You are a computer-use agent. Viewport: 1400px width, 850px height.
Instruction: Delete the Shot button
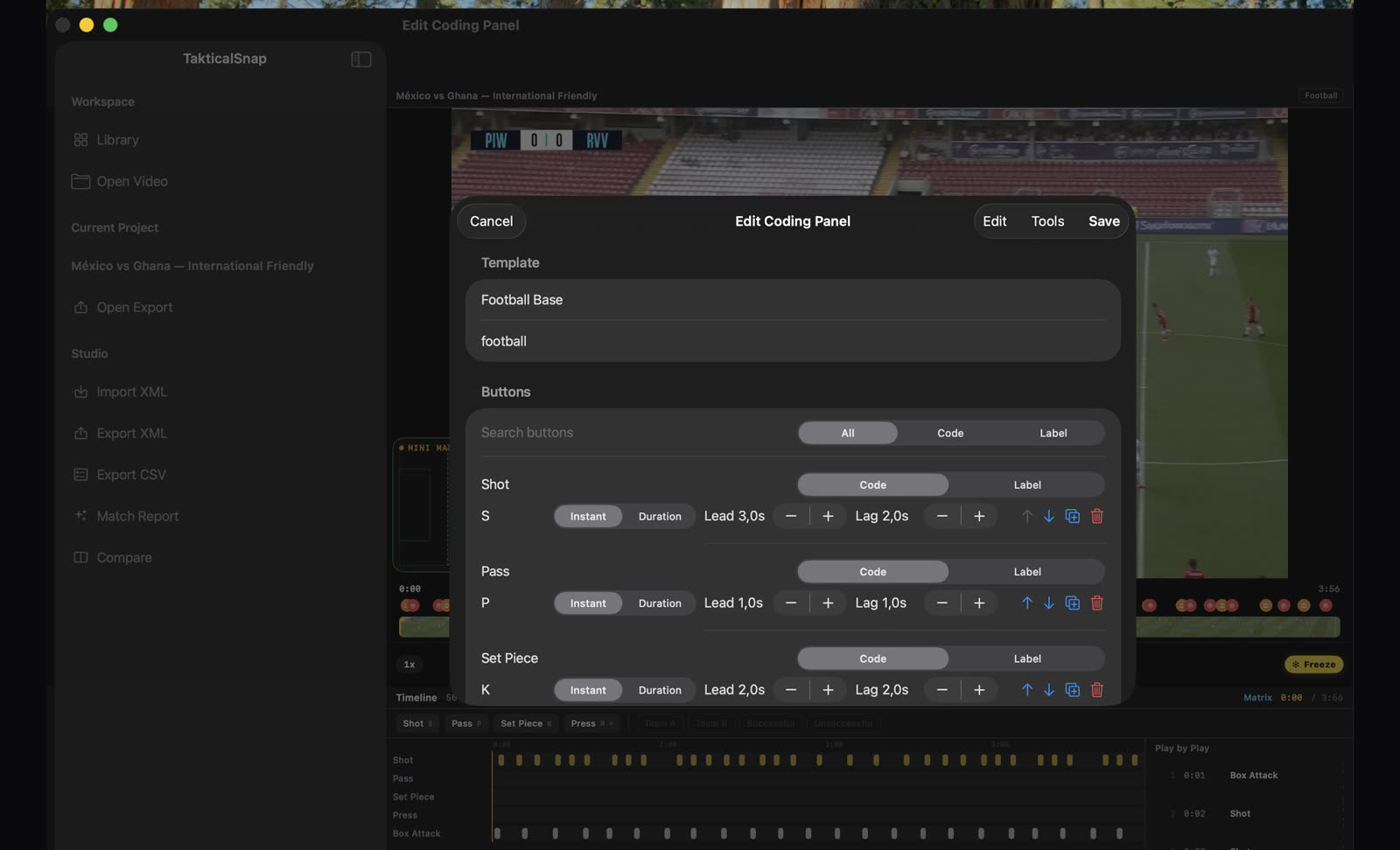[x=1096, y=516]
